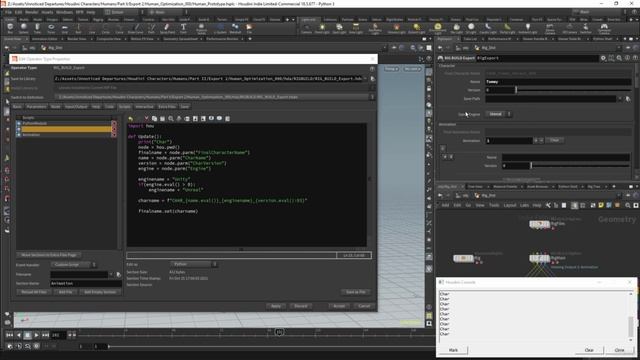Click Clear button in Houdini Console
640x360 pixels.
click(589, 350)
